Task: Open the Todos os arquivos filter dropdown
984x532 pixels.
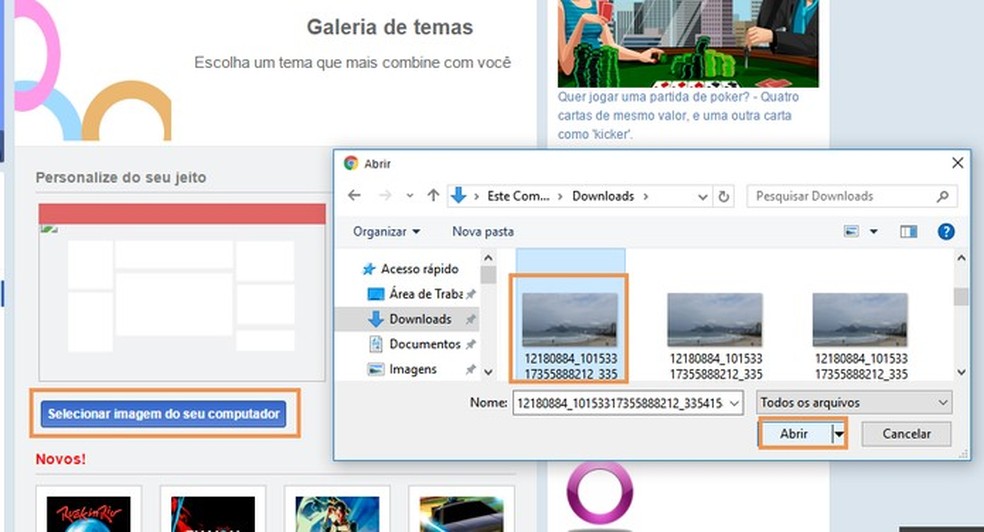Action: tap(853, 403)
